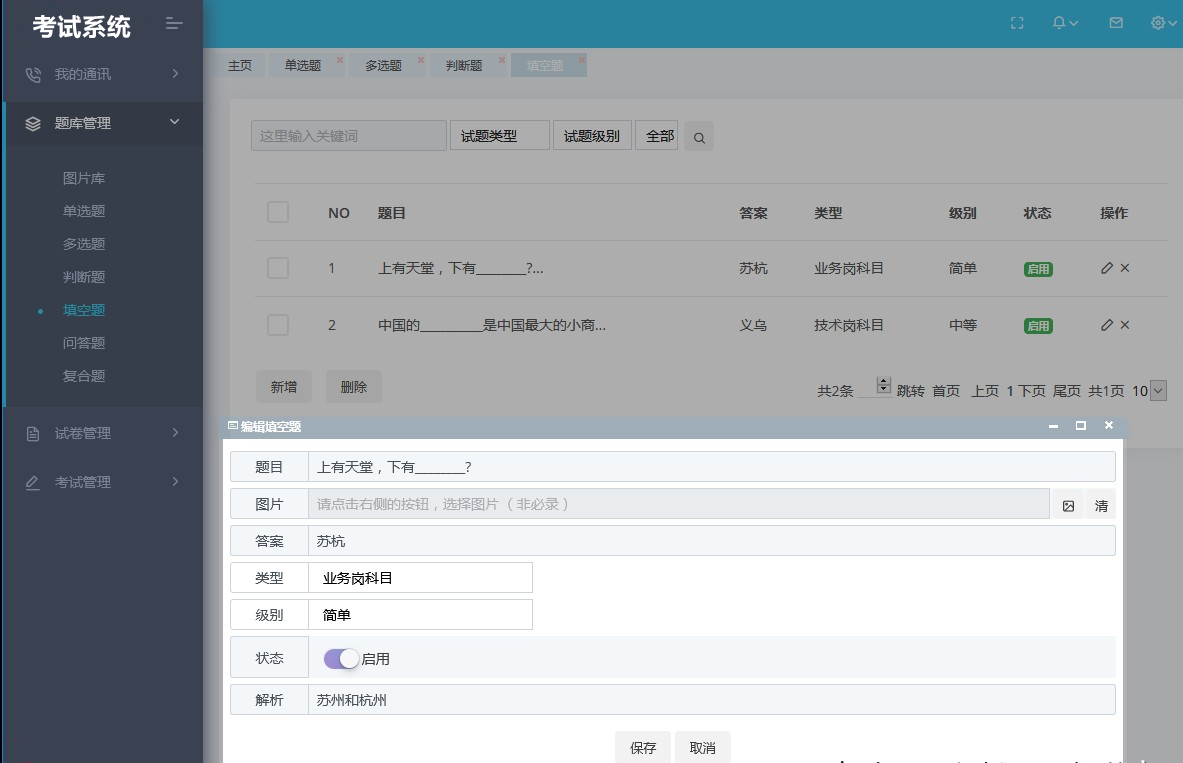Click the fullscreen icon in top bar
Viewport: 1183px width, 763px height.
click(1017, 23)
